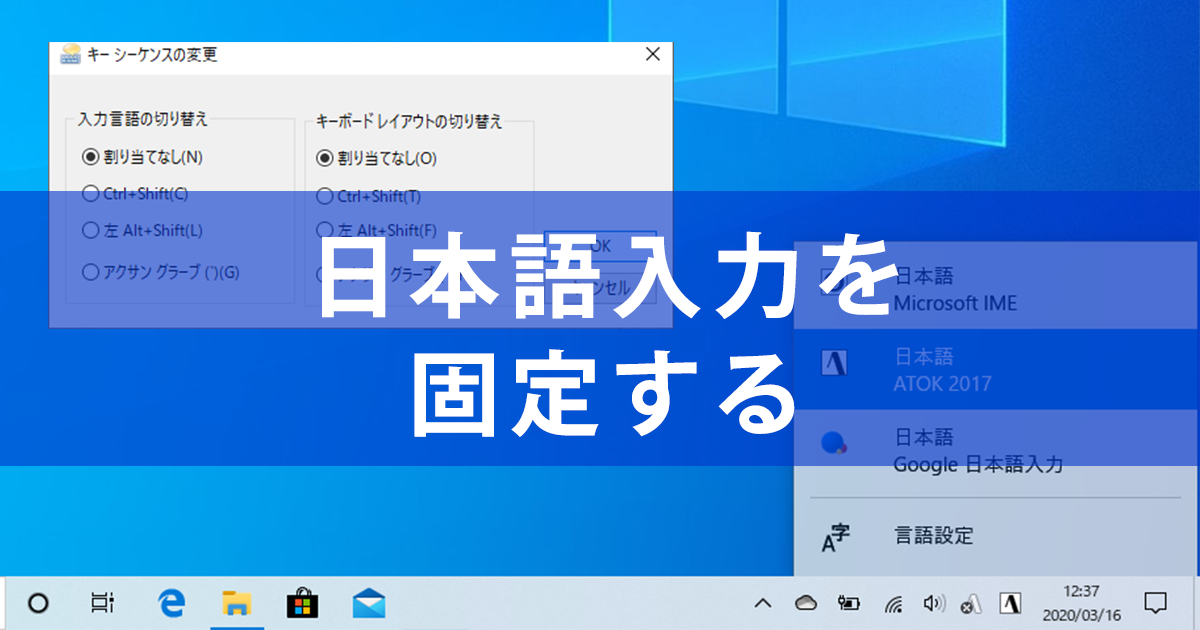Click the Start button

coord(38,604)
